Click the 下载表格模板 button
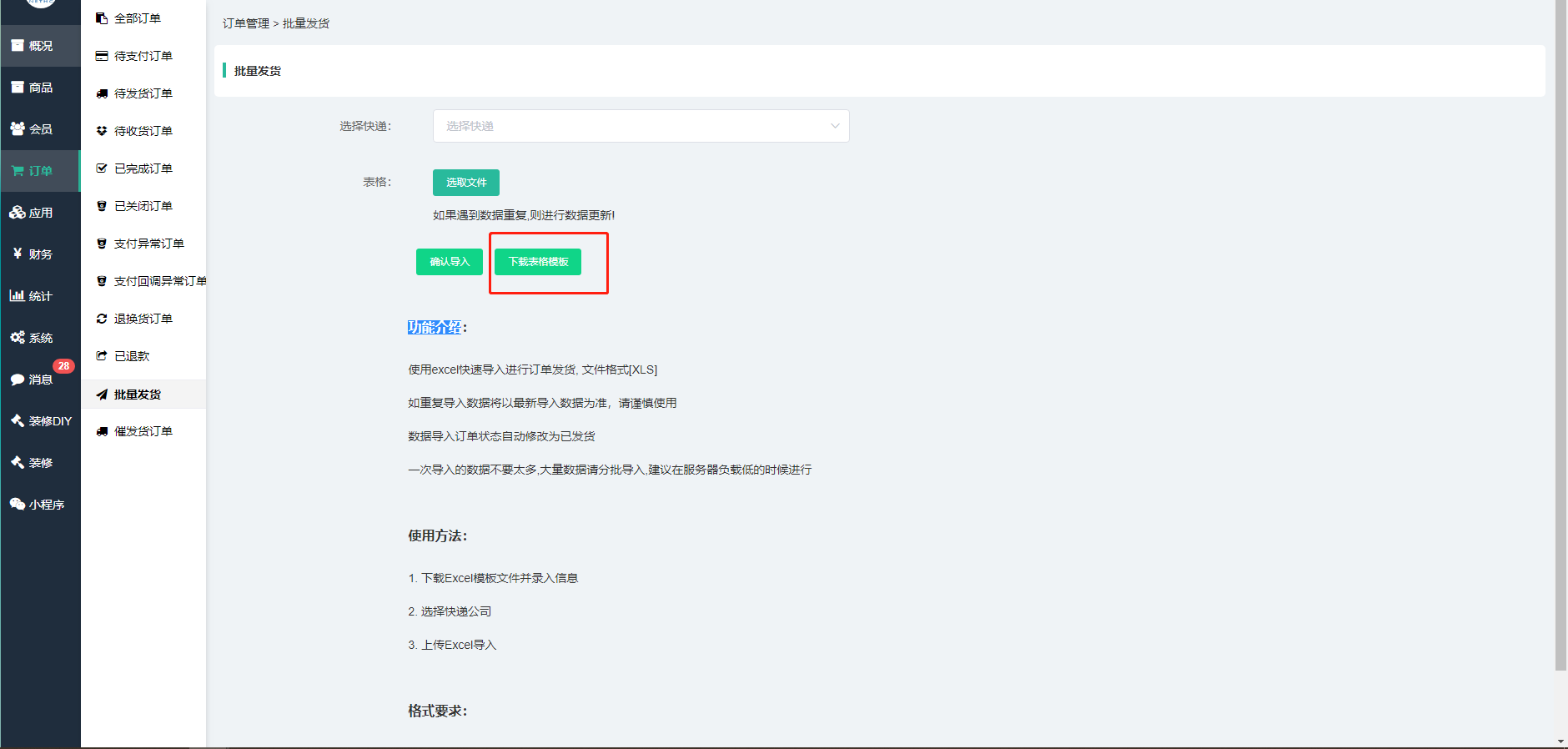 (x=538, y=262)
